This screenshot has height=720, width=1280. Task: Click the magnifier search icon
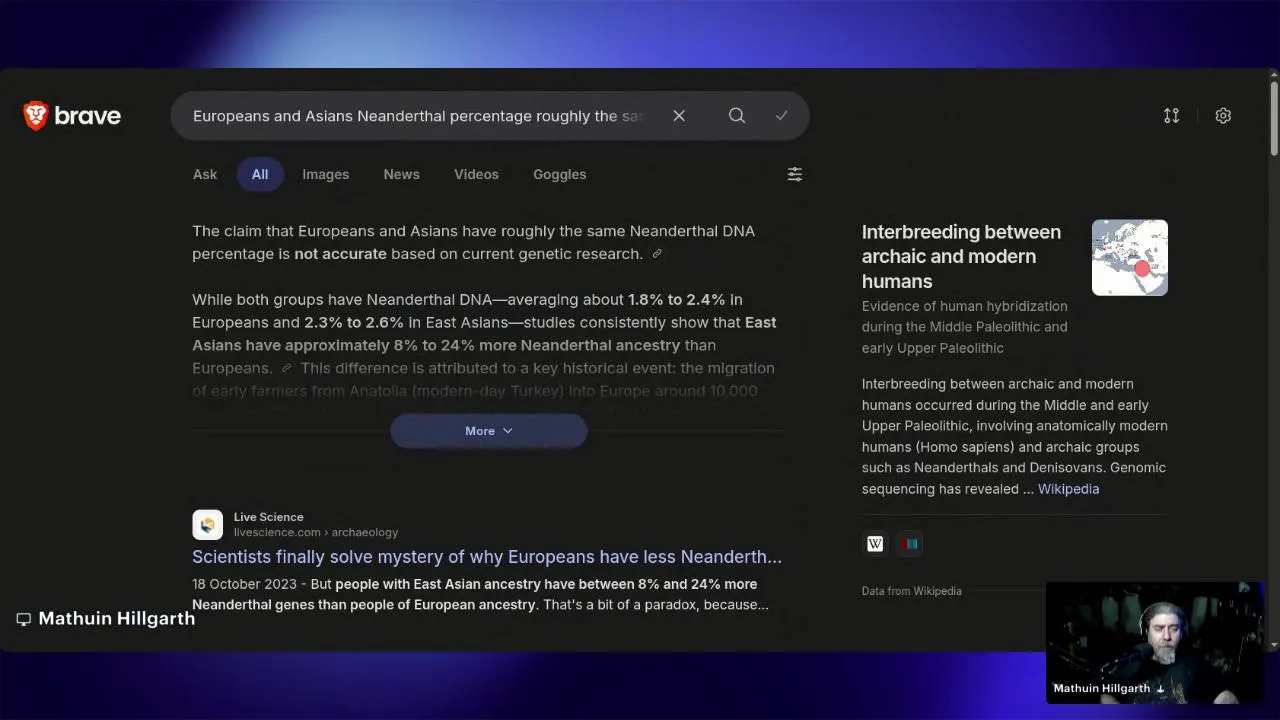737,116
